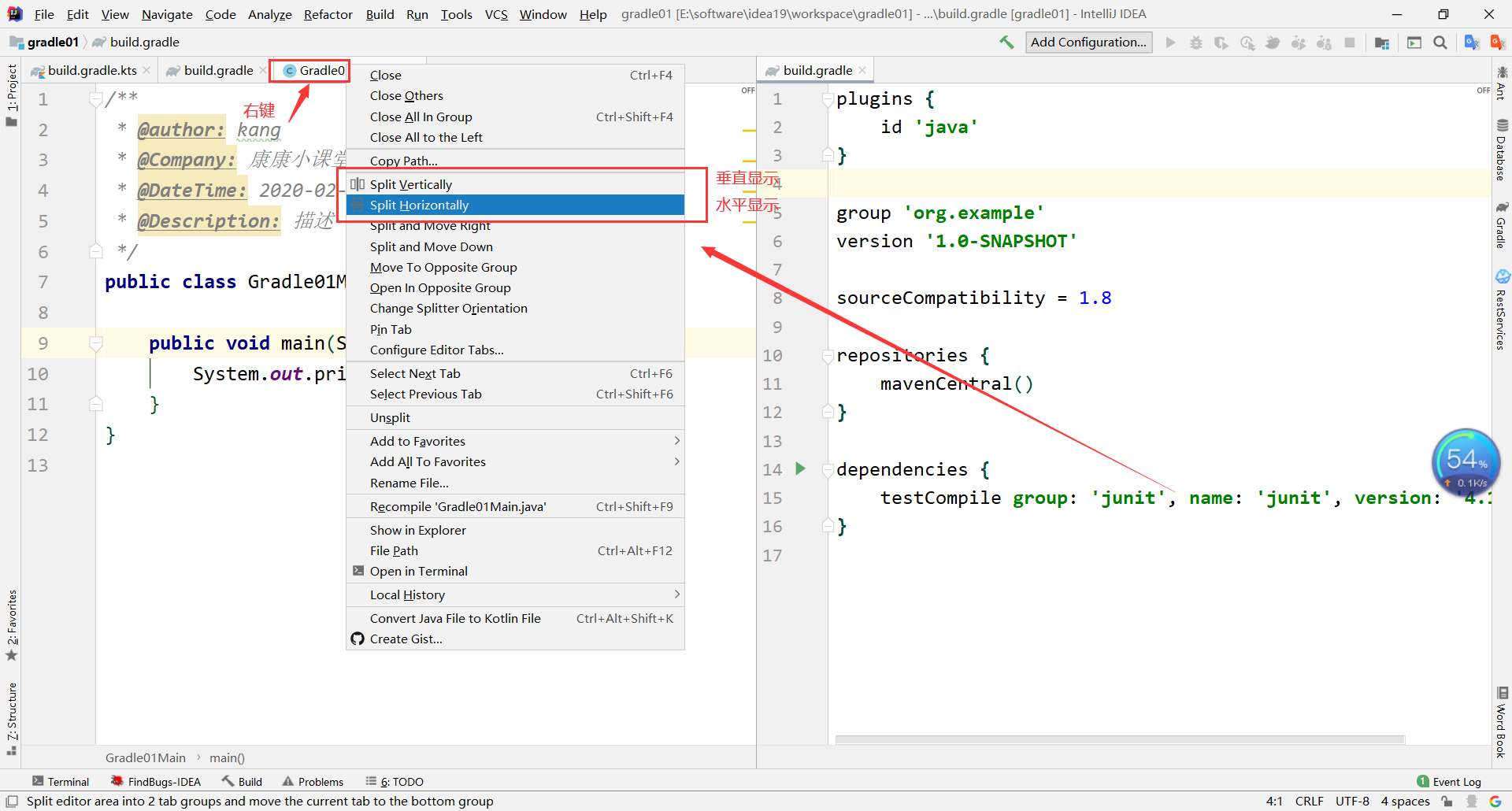Open the CRLF line separator dropdown
1512x811 pixels.
pyautogui.click(x=1309, y=801)
